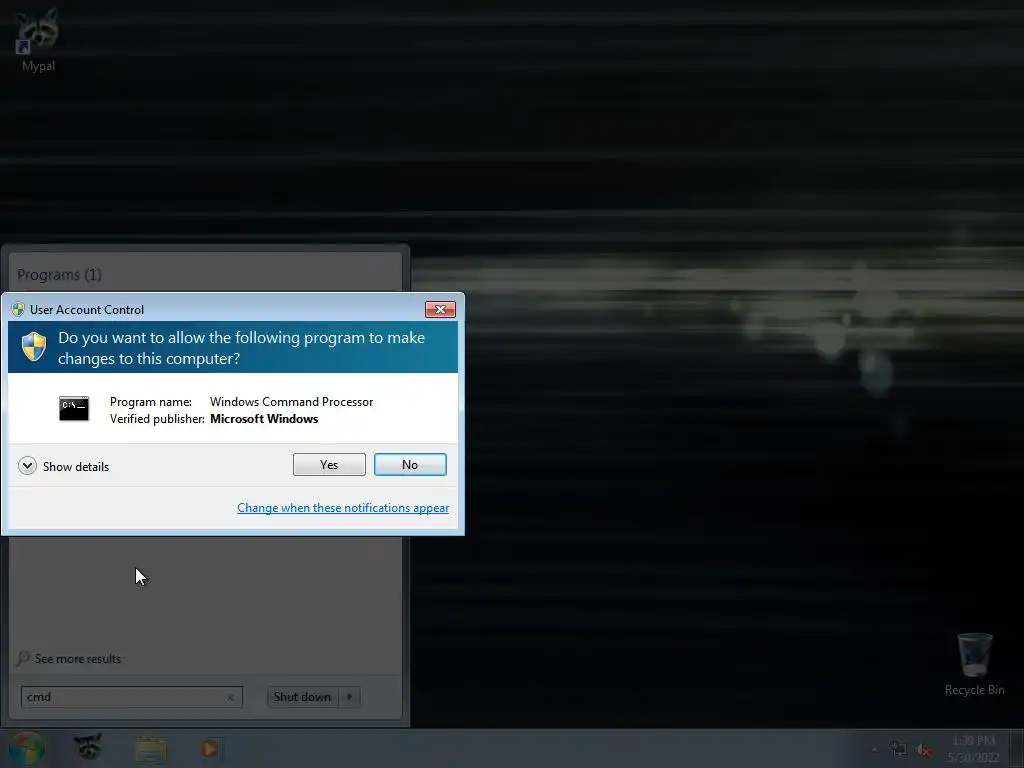
Task: Click the Start menu search field containing 'cmd'
Action: pos(132,697)
